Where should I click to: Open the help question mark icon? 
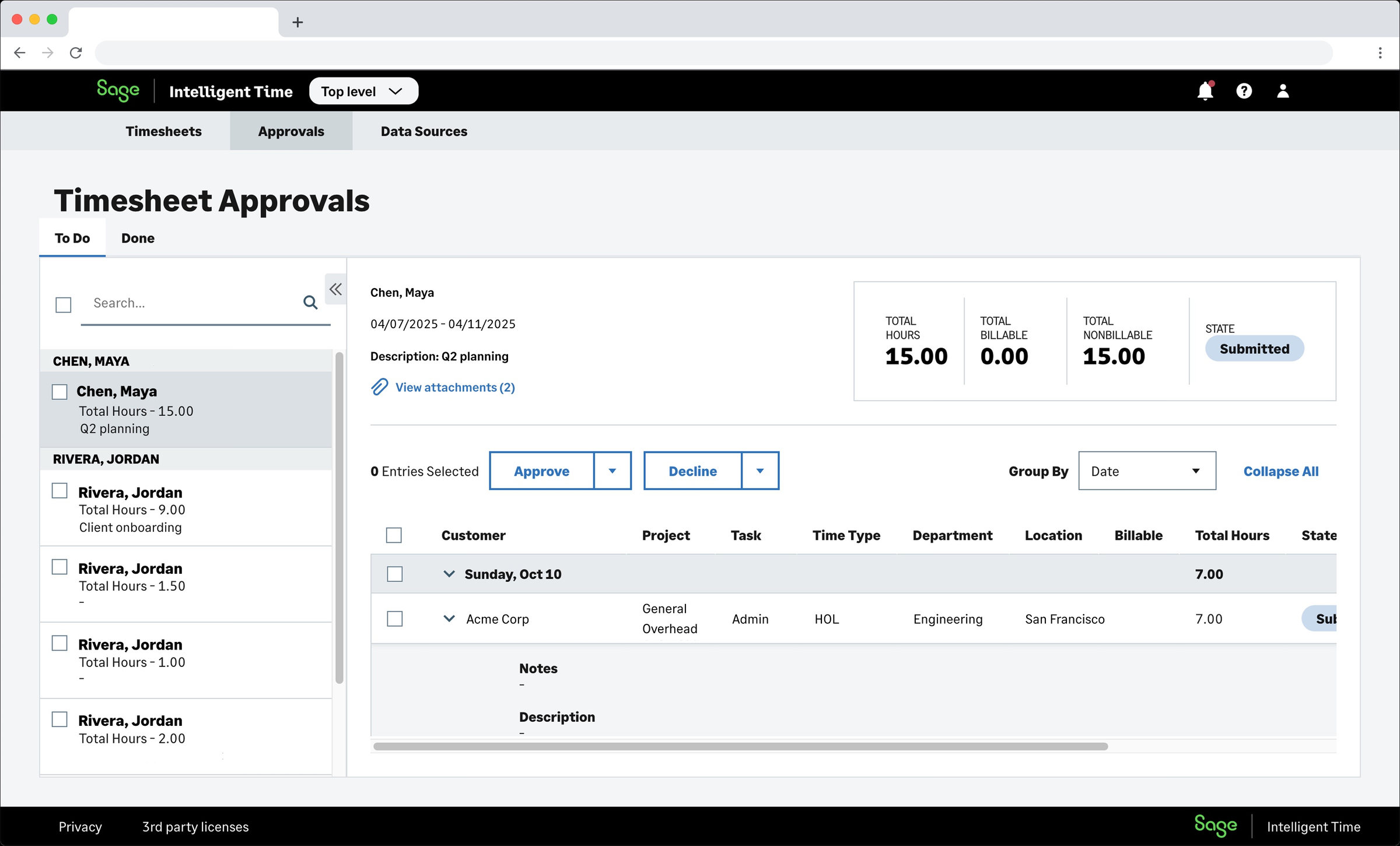1244,91
